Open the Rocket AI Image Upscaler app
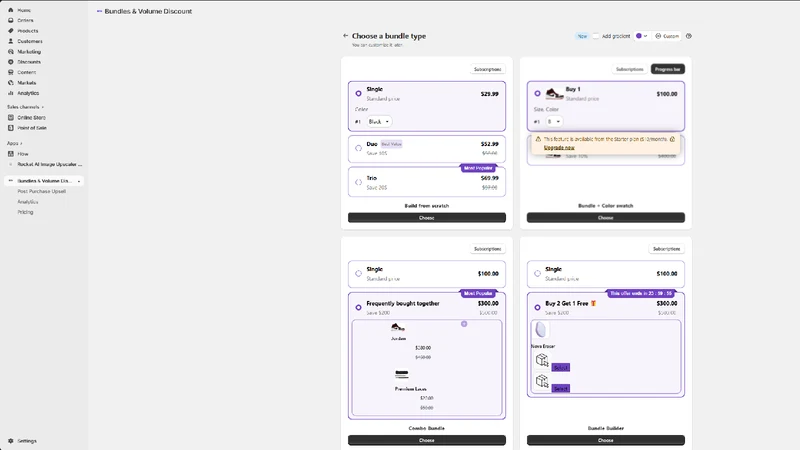This screenshot has height=450, width=800. (x=49, y=164)
